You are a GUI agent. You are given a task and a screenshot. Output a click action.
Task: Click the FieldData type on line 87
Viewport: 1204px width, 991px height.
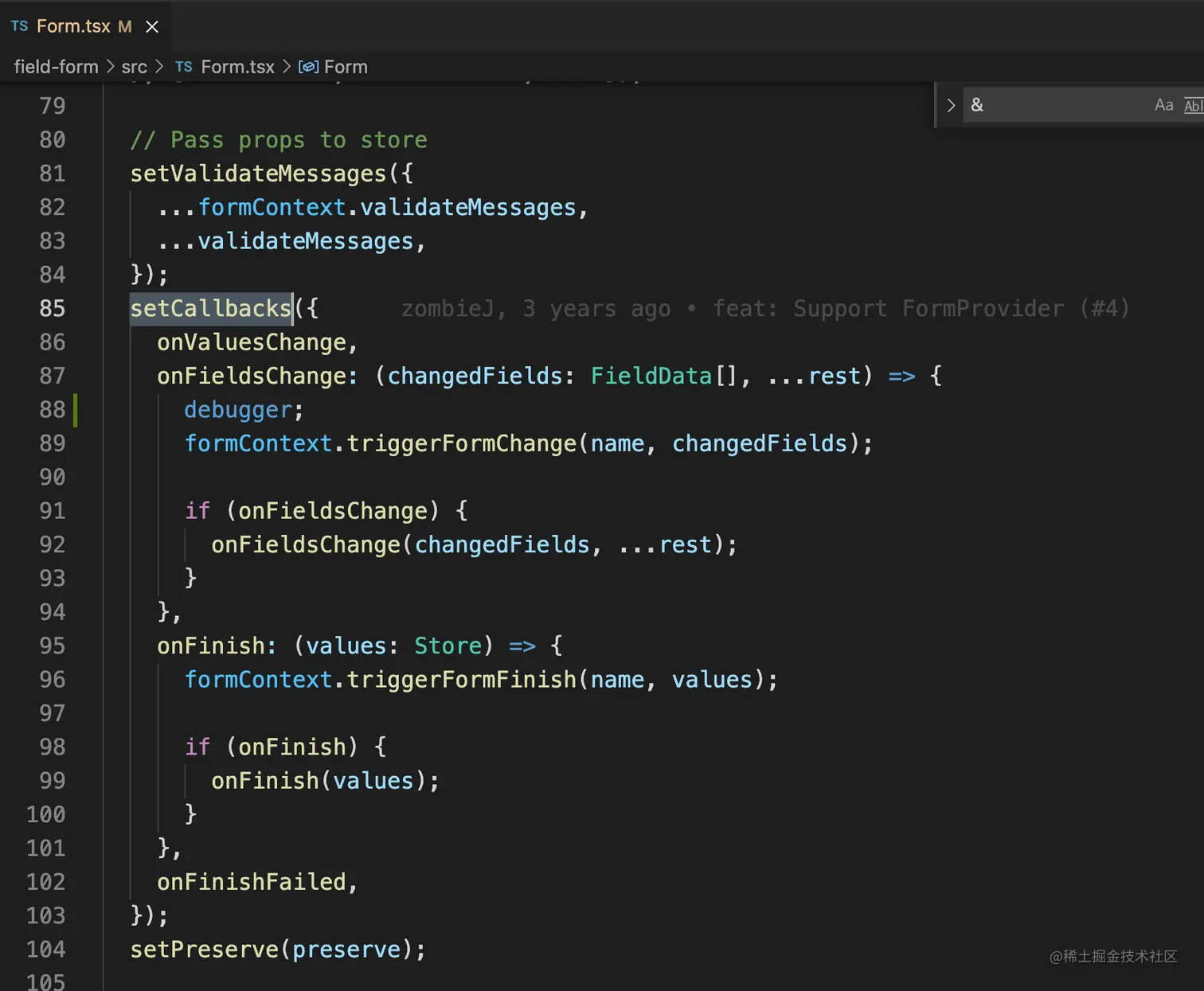pos(651,376)
